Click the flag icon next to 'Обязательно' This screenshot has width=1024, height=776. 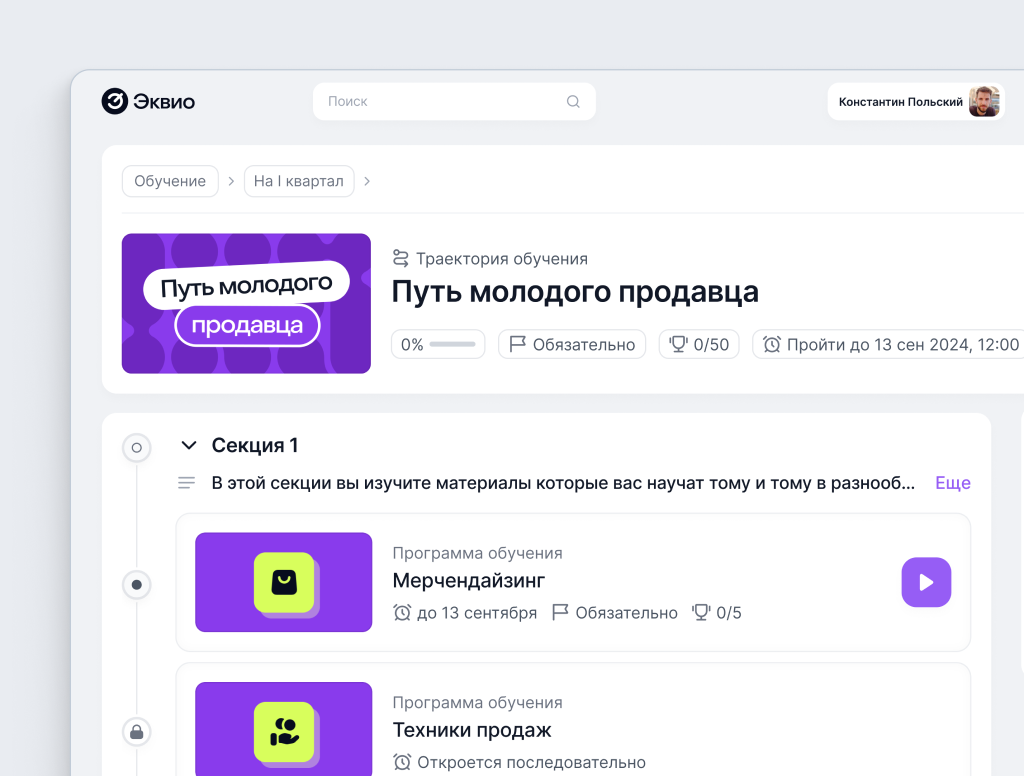(516, 343)
